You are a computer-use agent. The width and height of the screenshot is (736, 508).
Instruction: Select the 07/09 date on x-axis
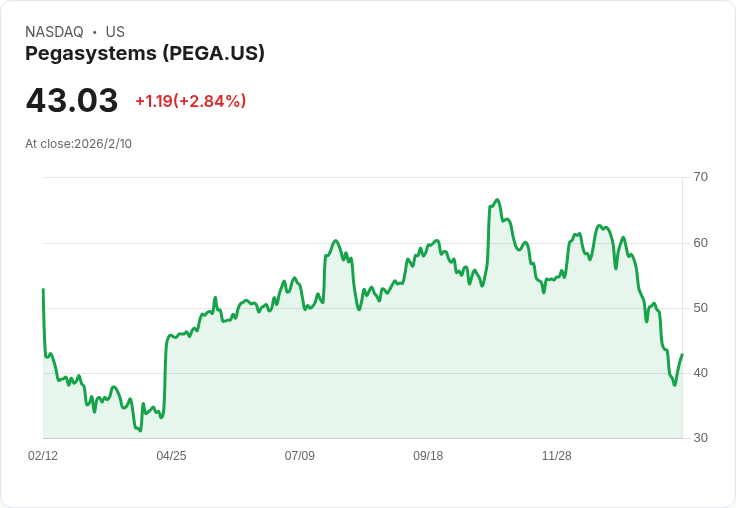point(299,456)
